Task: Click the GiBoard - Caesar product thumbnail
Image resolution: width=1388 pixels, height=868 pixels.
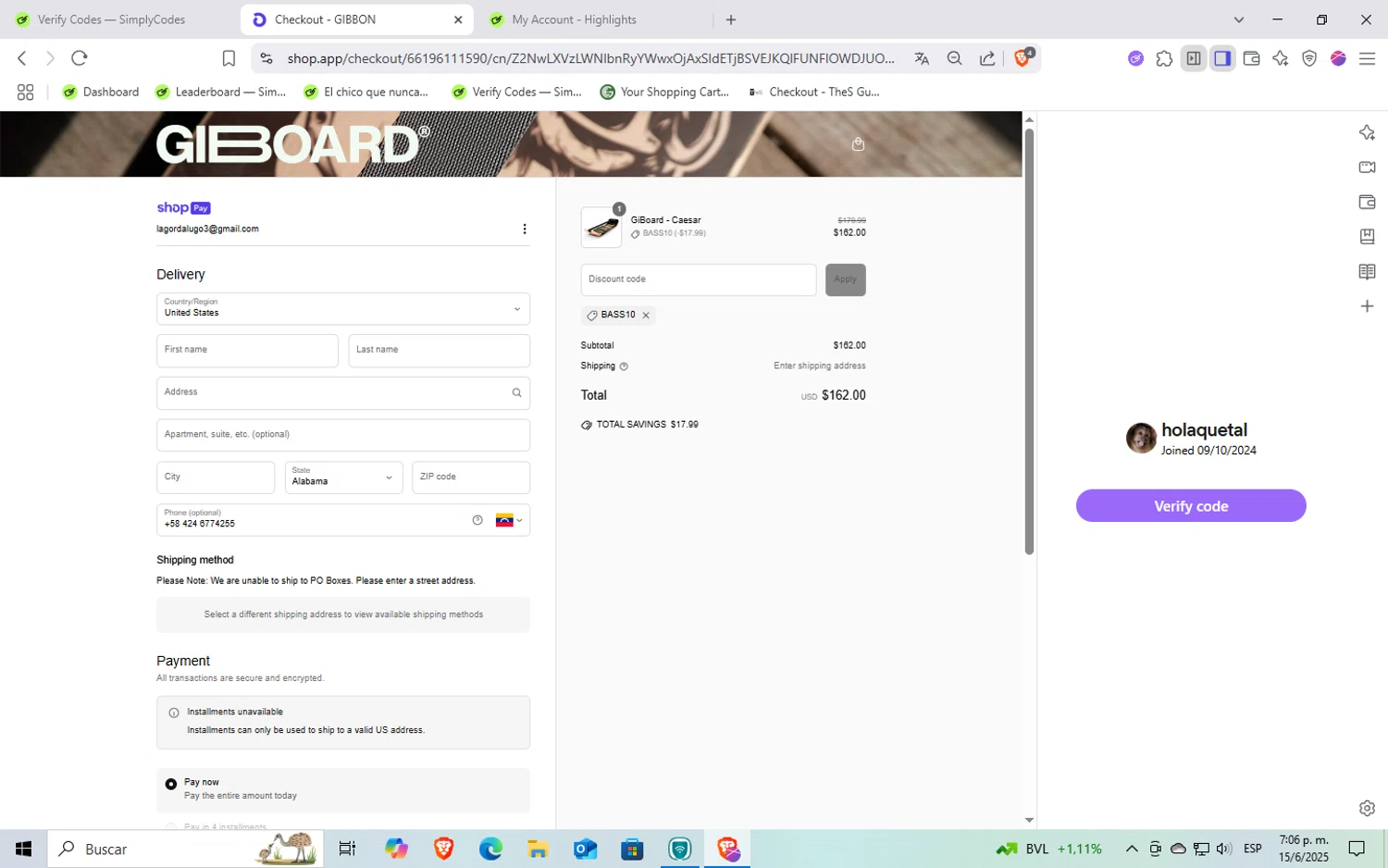Action: (x=601, y=228)
